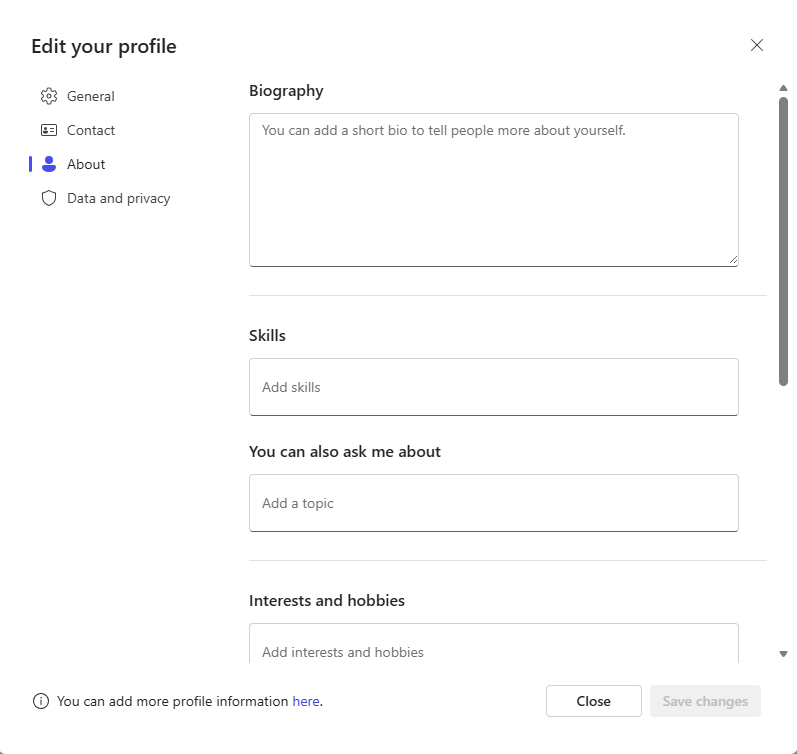This screenshot has height=754, width=797.
Task: Click the person icon beside About
Action: point(49,164)
